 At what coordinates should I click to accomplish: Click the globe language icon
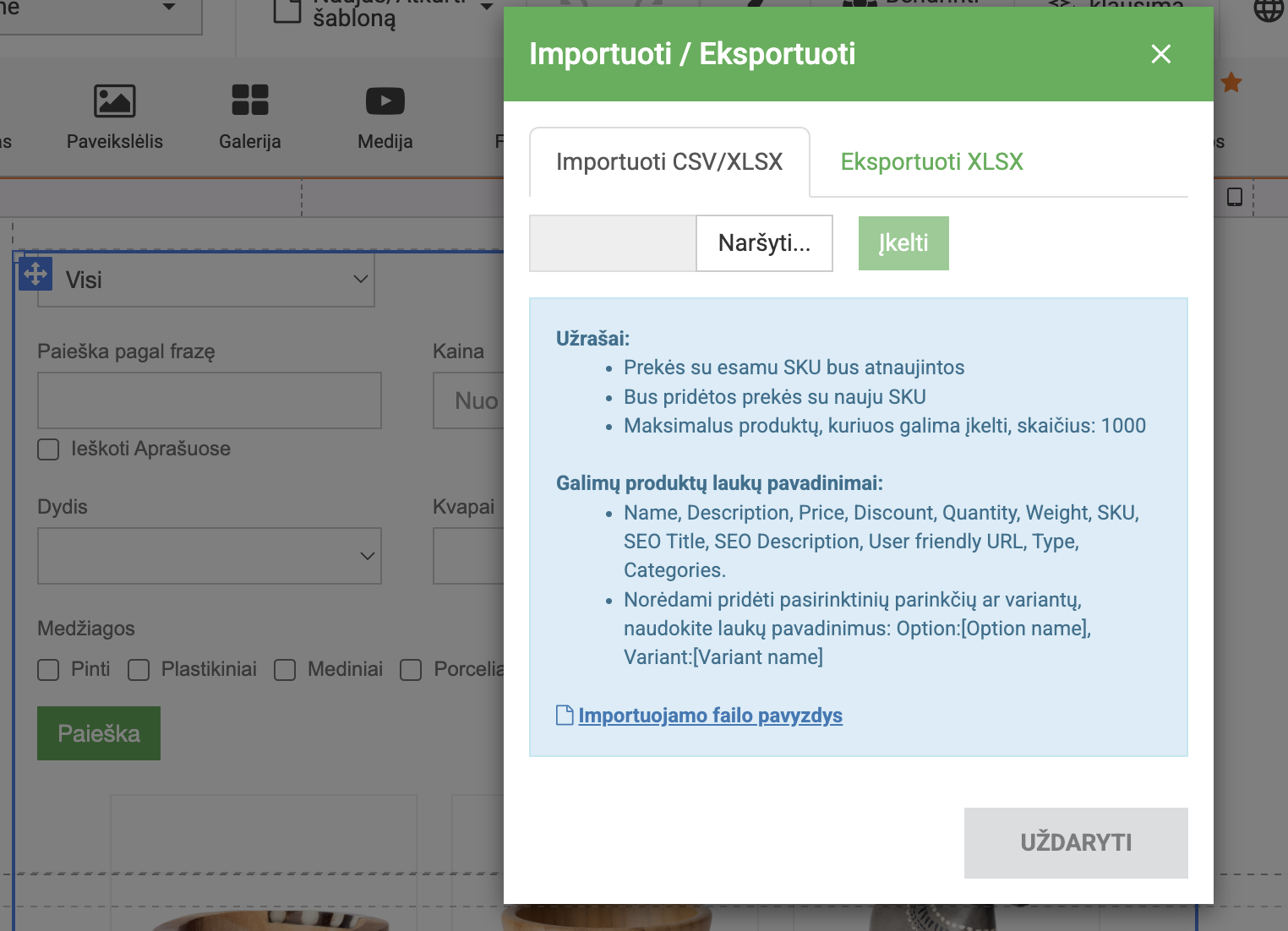(1268, 10)
